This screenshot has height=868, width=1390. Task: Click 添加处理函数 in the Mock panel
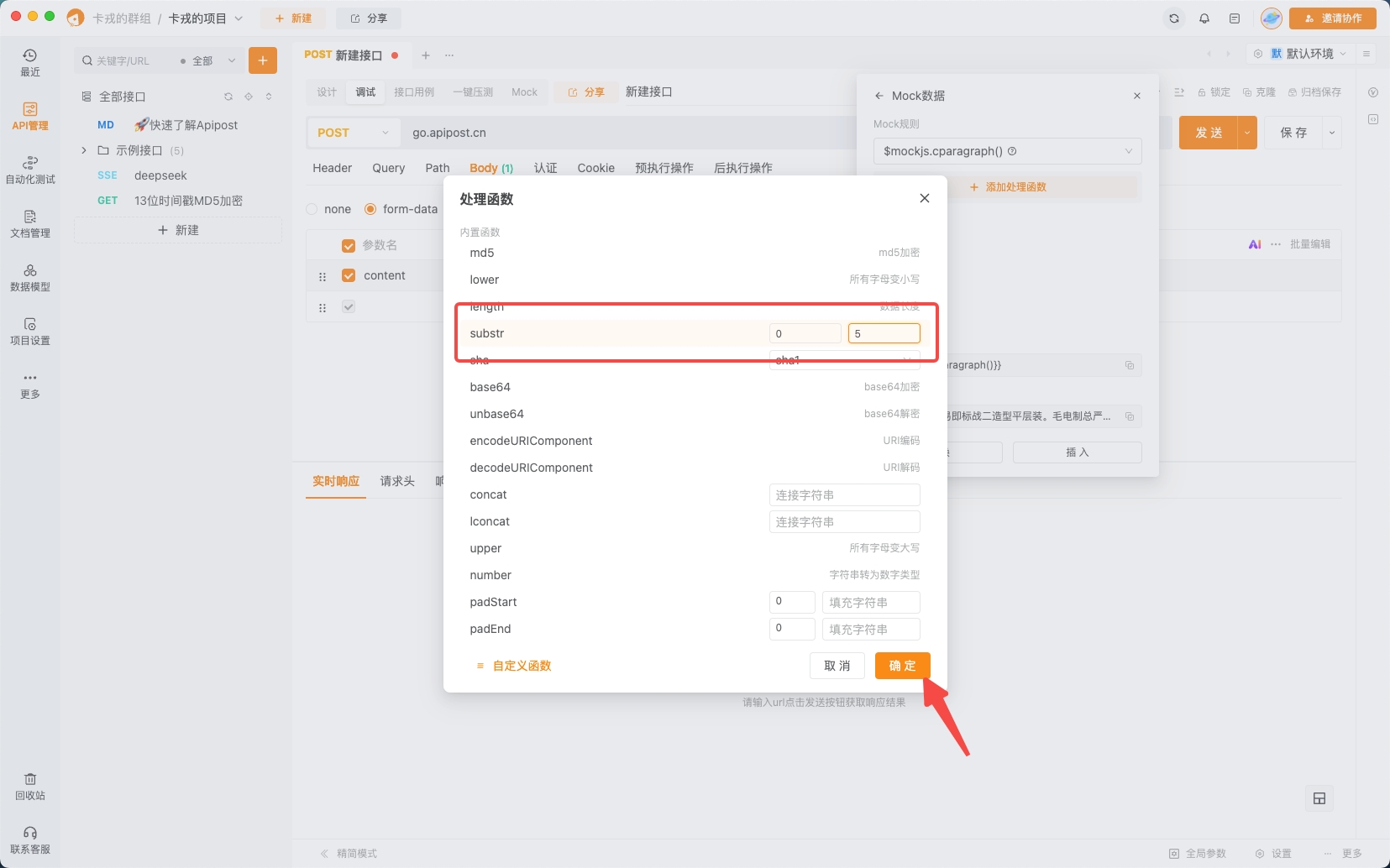pyautogui.click(x=1008, y=187)
